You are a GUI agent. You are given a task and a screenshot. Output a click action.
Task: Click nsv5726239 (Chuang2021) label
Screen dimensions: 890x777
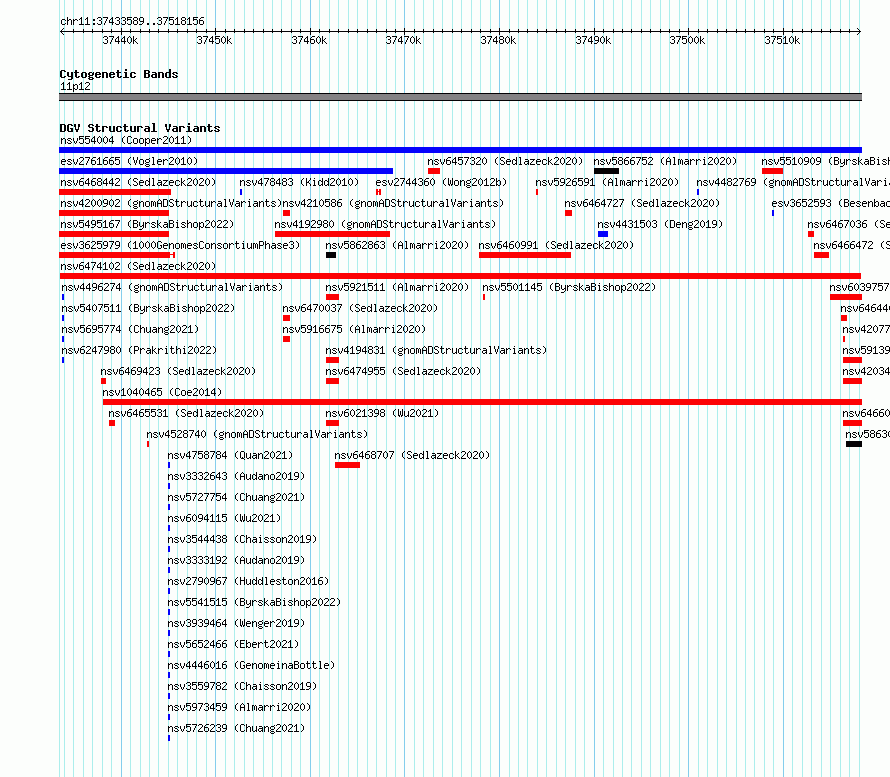click(236, 728)
